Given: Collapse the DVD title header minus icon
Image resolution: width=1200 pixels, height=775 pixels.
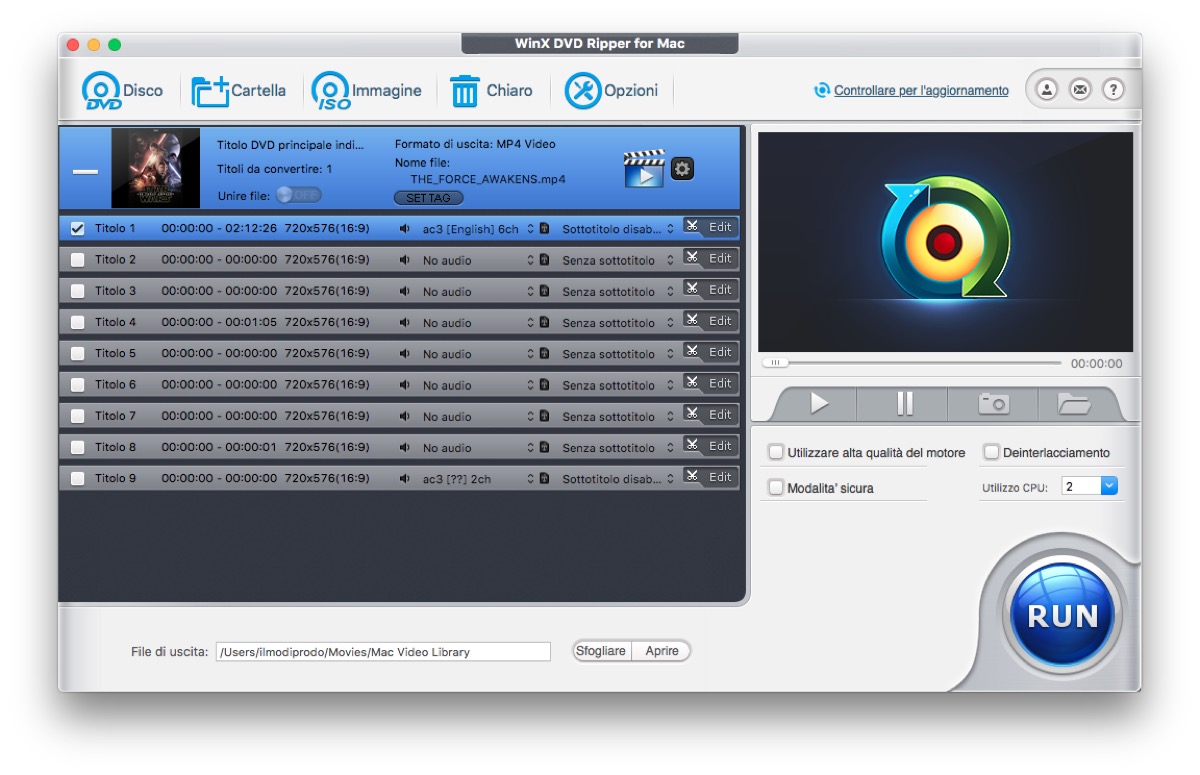Looking at the screenshot, I should pos(86,171).
